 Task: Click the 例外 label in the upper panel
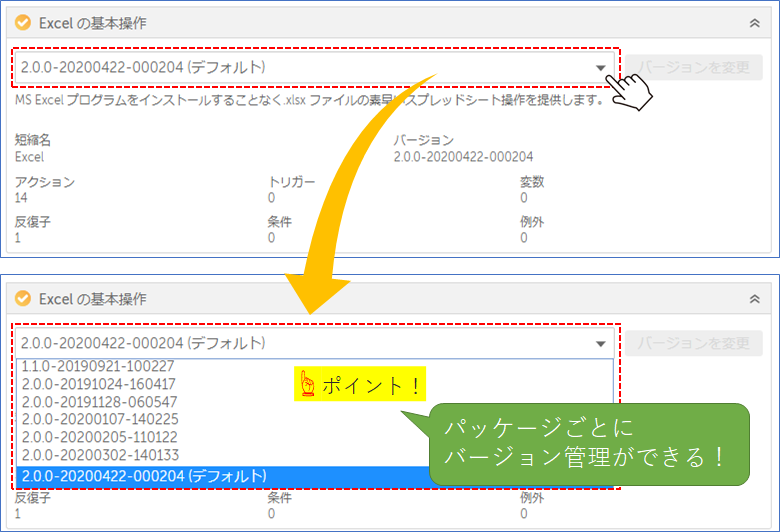[x=532, y=221]
